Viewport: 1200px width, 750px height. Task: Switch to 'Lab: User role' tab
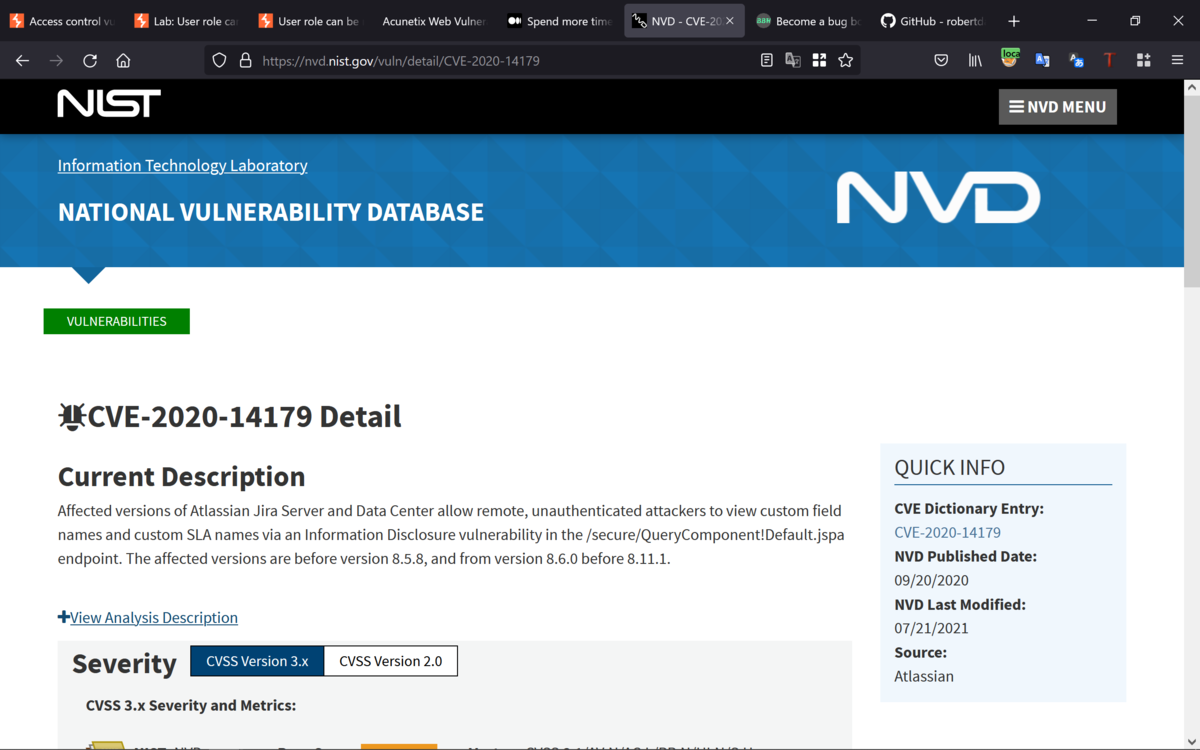tap(186, 21)
